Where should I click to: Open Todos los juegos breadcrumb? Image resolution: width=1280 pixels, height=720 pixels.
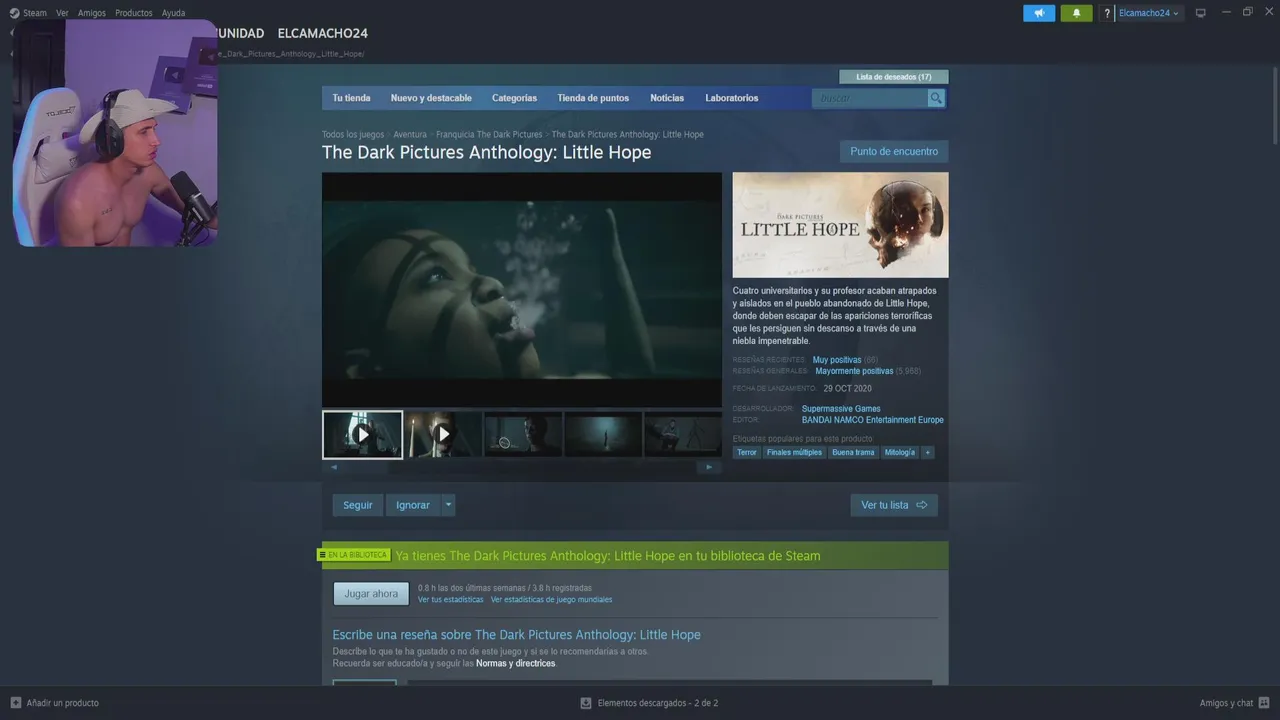353,134
